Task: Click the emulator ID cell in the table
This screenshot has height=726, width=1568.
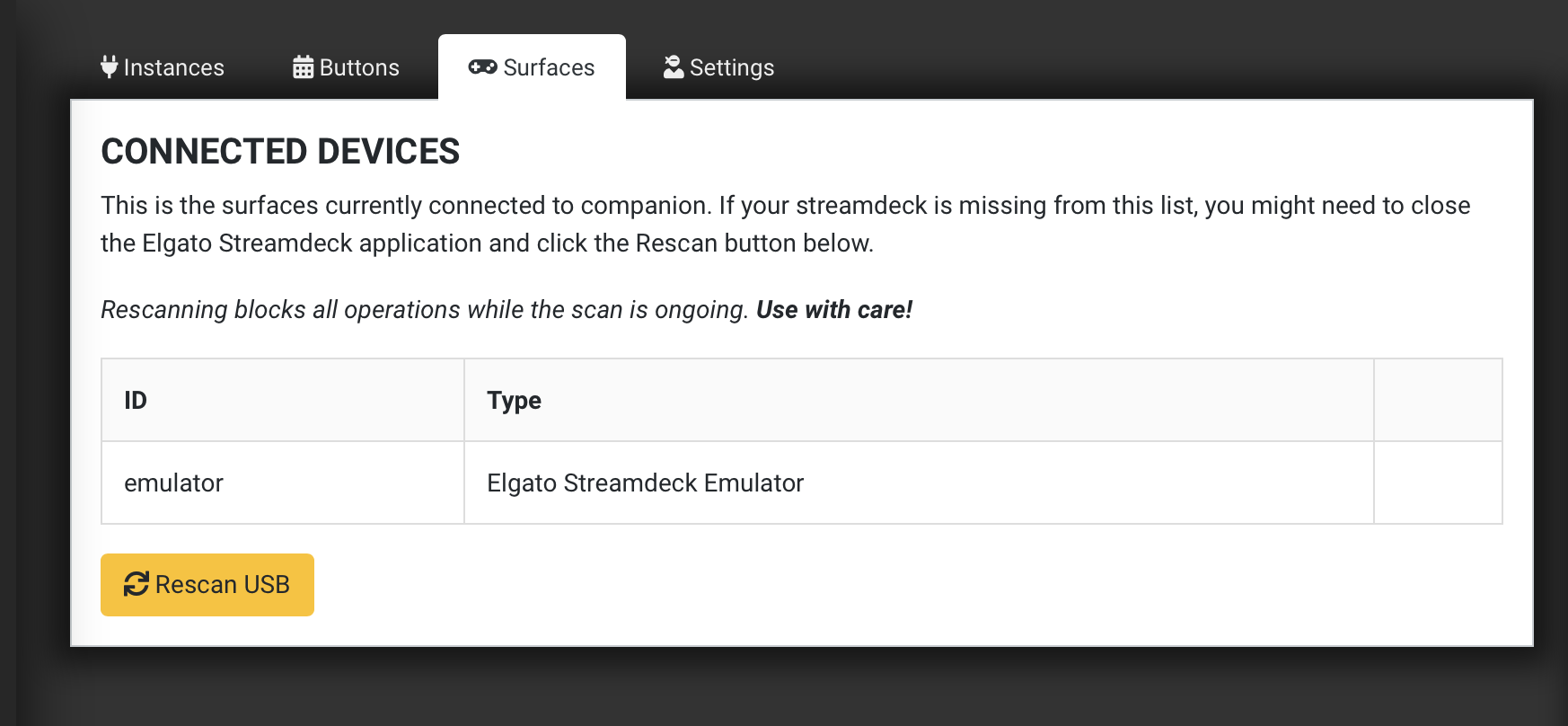Action: tap(173, 483)
